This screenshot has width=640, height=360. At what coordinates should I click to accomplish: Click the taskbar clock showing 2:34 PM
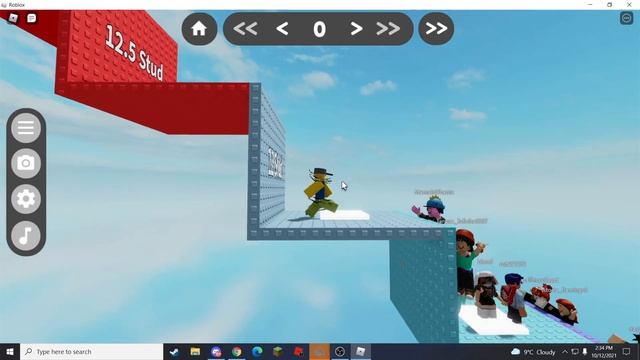click(x=604, y=352)
